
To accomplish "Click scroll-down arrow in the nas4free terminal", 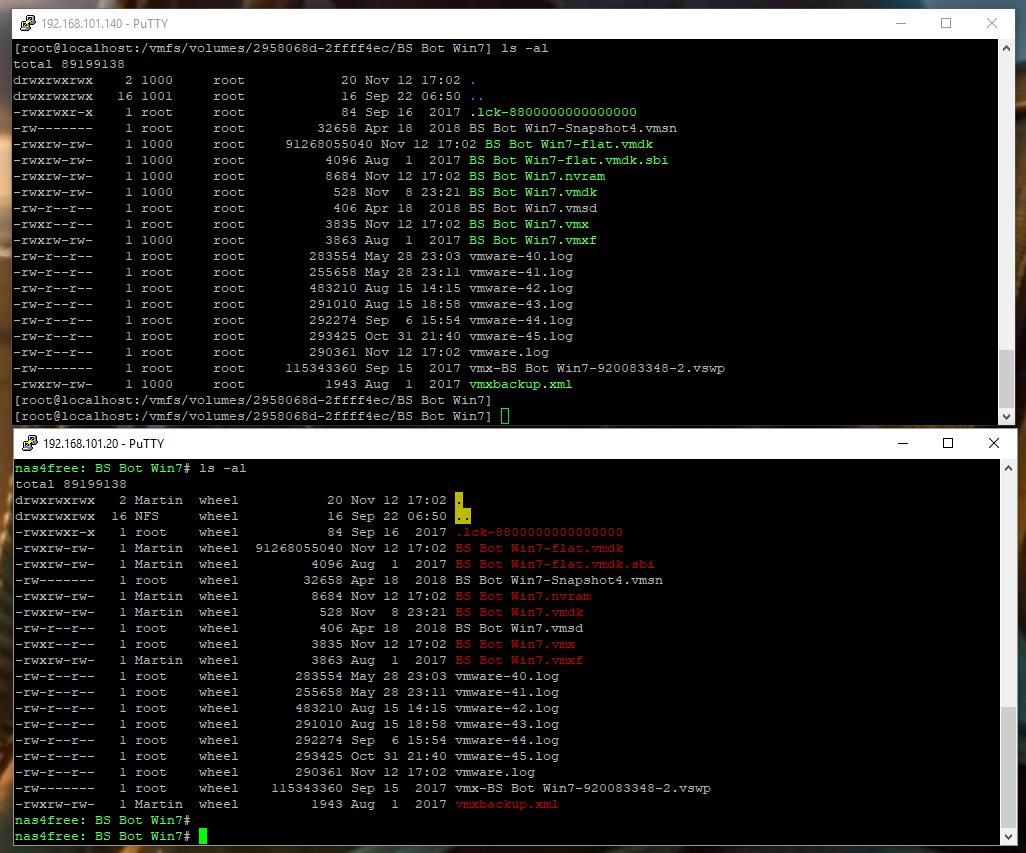I will (x=1009, y=836).
